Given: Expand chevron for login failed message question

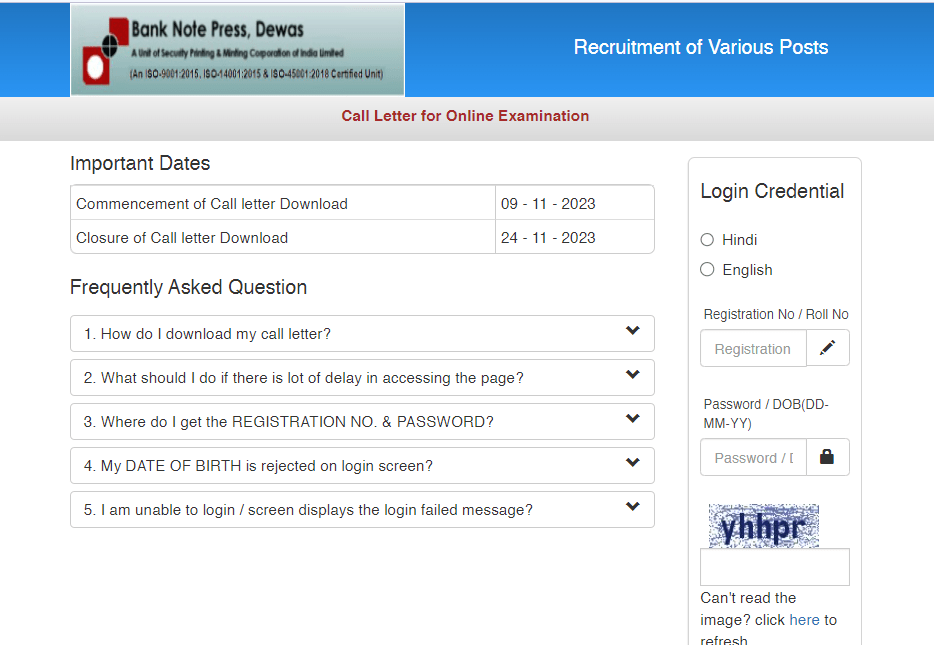Looking at the screenshot, I should click(x=632, y=508).
